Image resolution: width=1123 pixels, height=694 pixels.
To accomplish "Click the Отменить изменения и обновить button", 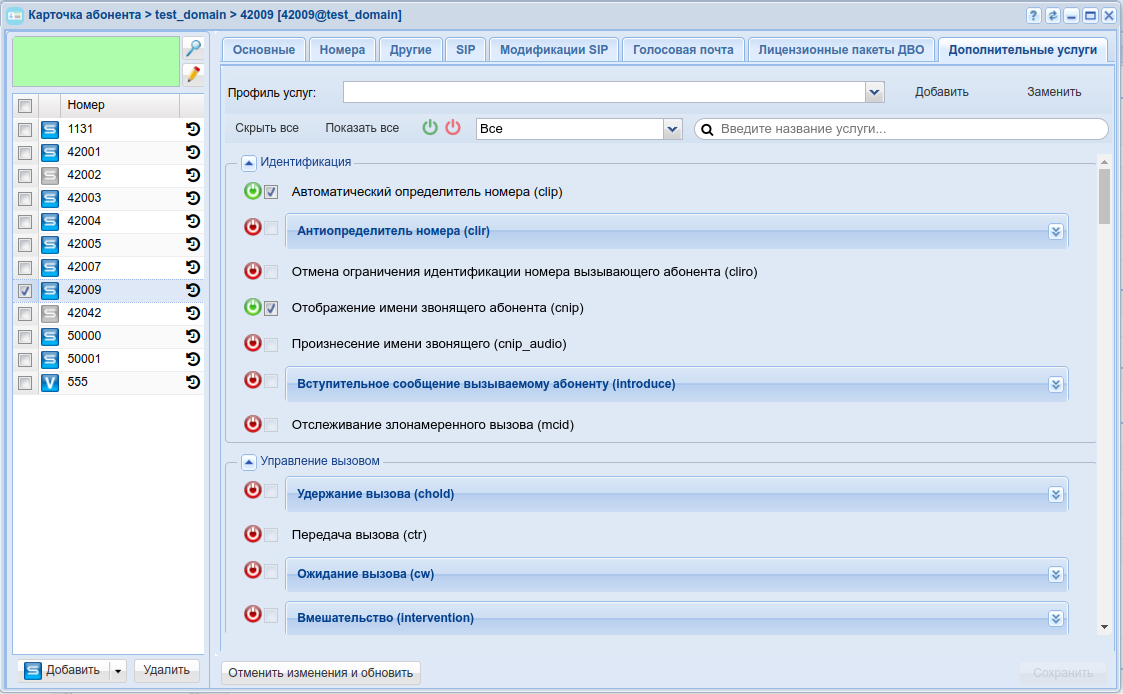I will point(321,673).
